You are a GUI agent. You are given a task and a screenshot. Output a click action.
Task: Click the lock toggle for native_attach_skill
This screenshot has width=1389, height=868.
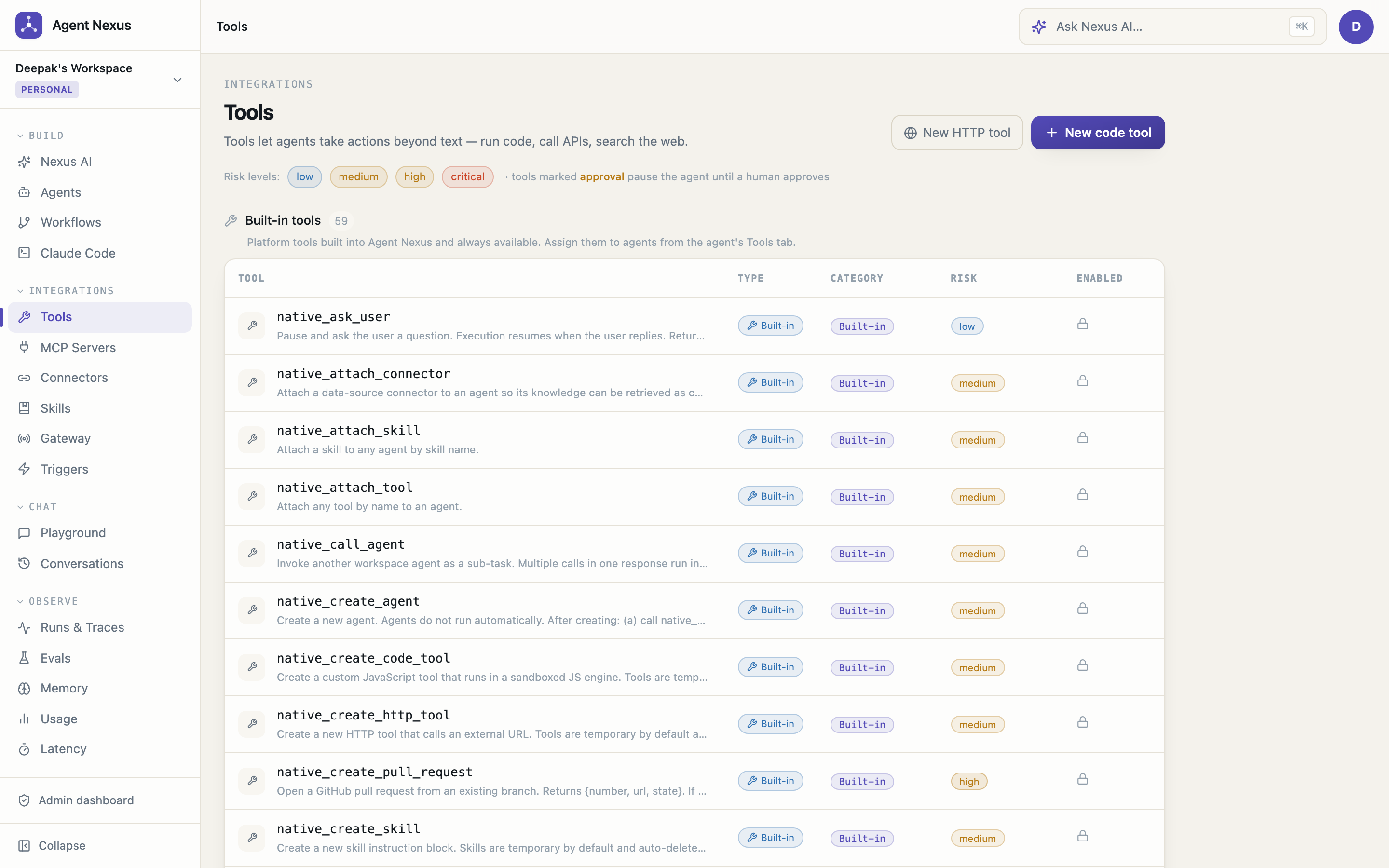pyautogui.click(x=1082, y=437)
